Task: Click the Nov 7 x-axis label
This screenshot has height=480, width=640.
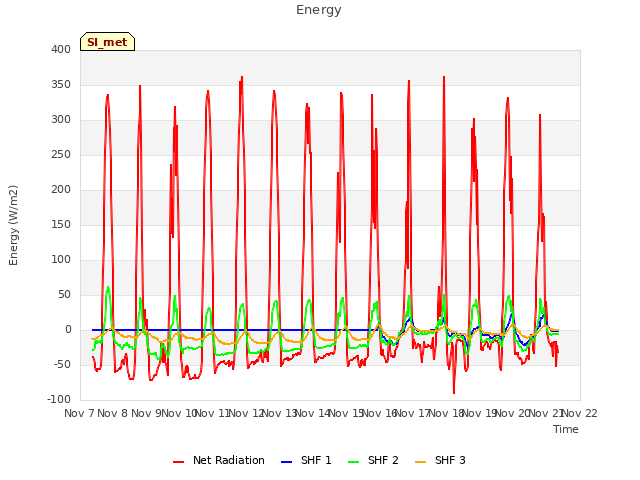Action: 79,413
